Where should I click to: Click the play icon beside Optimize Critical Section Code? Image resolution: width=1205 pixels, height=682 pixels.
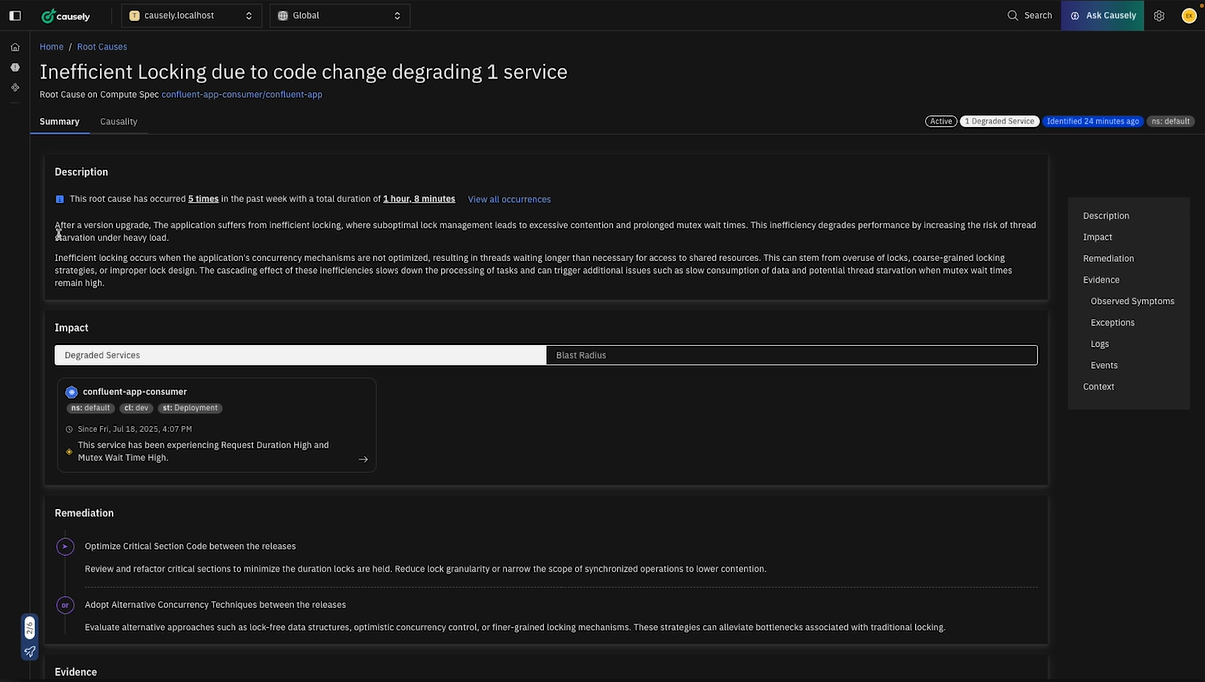click(63, 545)
